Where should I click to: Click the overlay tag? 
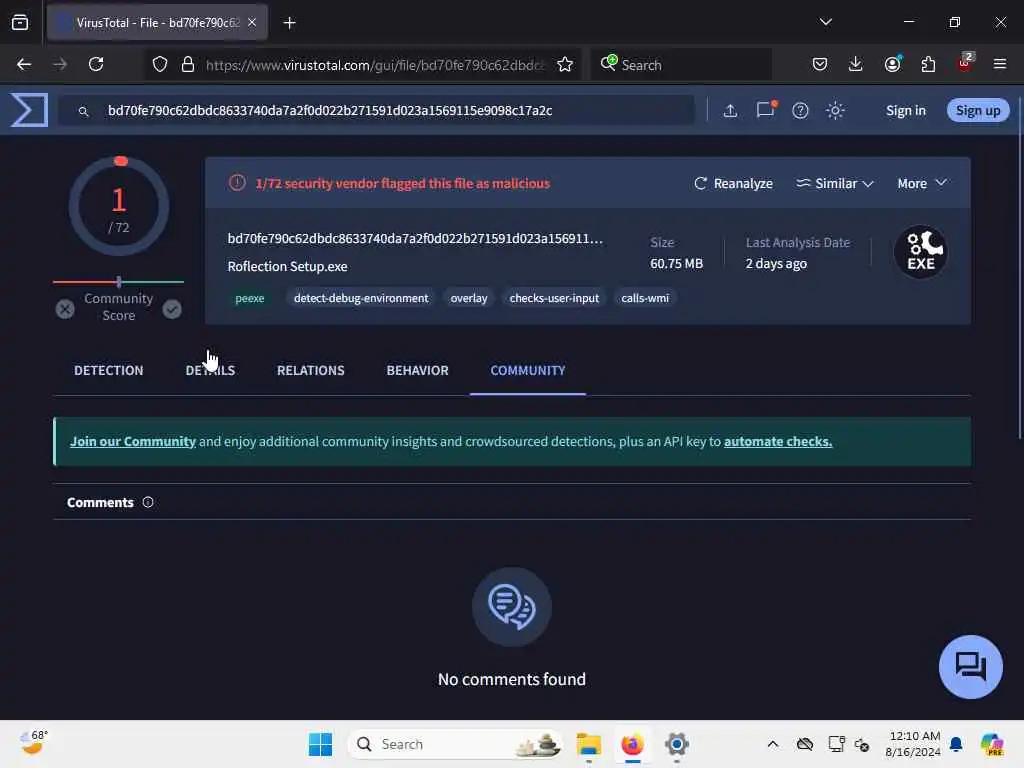point(469,298)
